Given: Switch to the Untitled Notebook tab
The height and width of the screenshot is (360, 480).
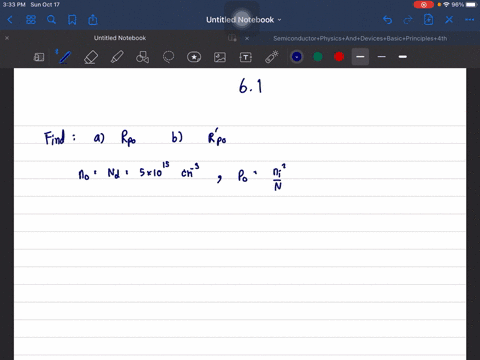Looking at the screenshot, I should (x=120, y=38).
